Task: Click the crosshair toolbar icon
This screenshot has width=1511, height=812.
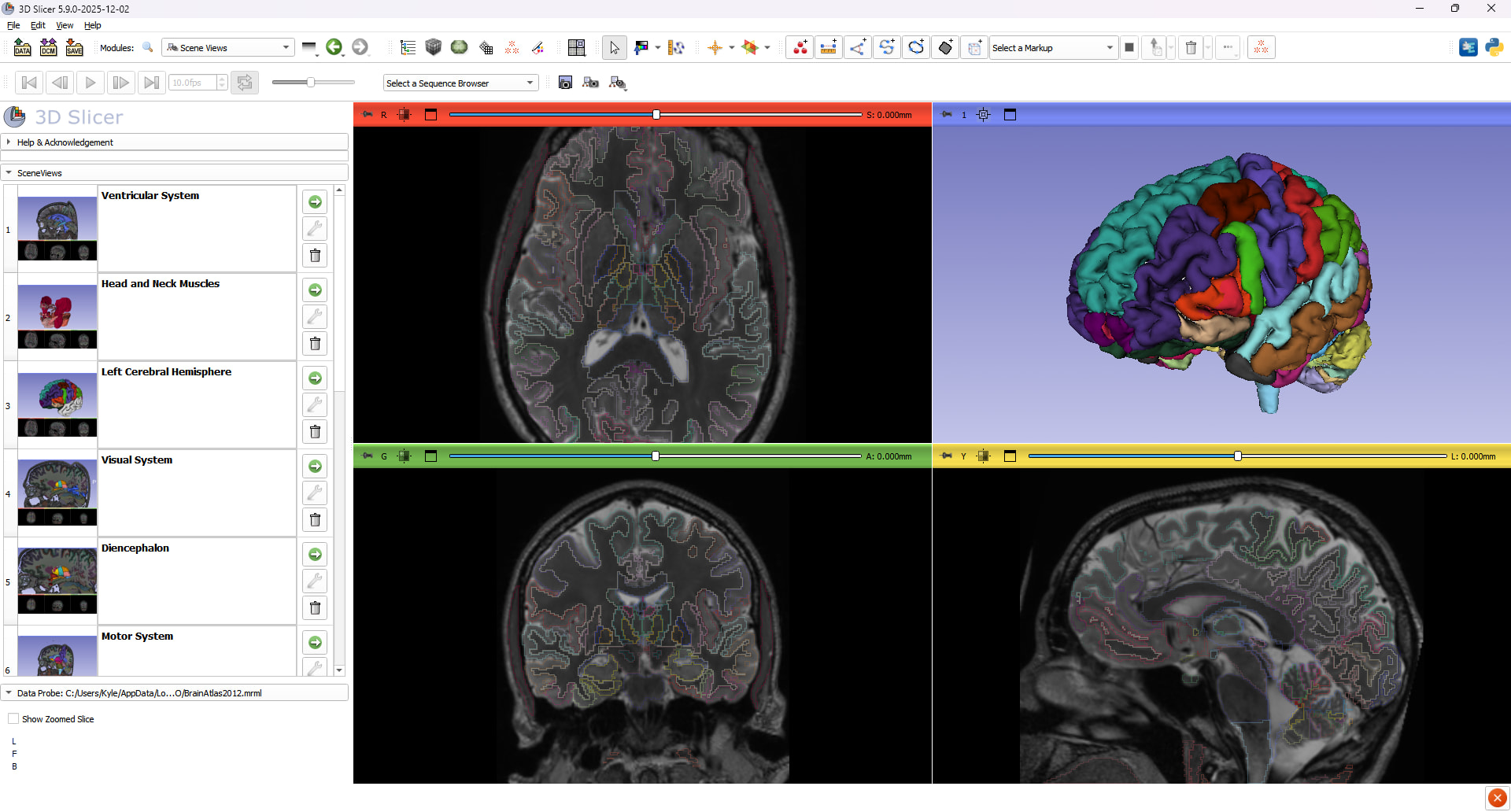Action: coord(715,48)
